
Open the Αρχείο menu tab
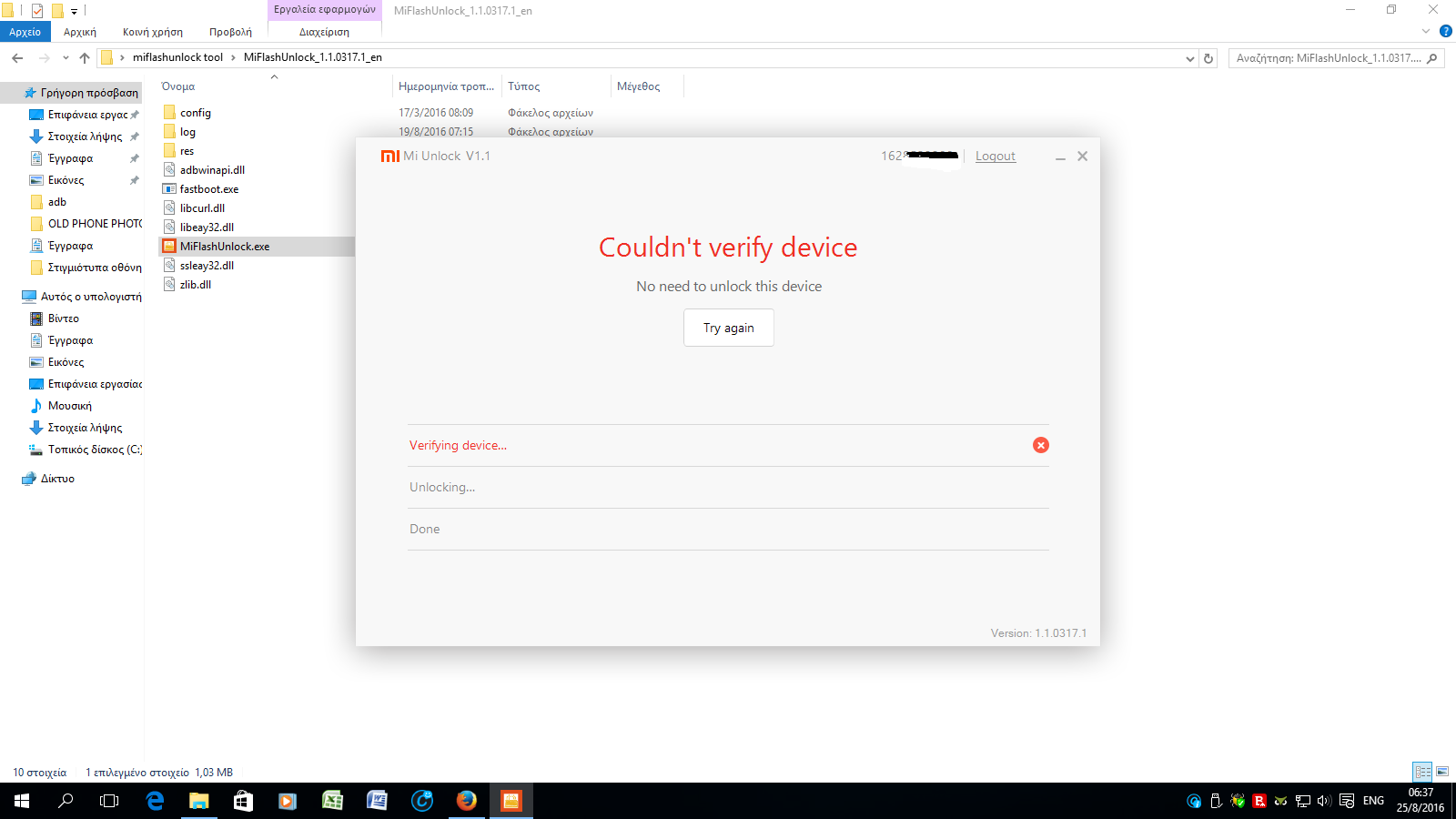(25, 32)
